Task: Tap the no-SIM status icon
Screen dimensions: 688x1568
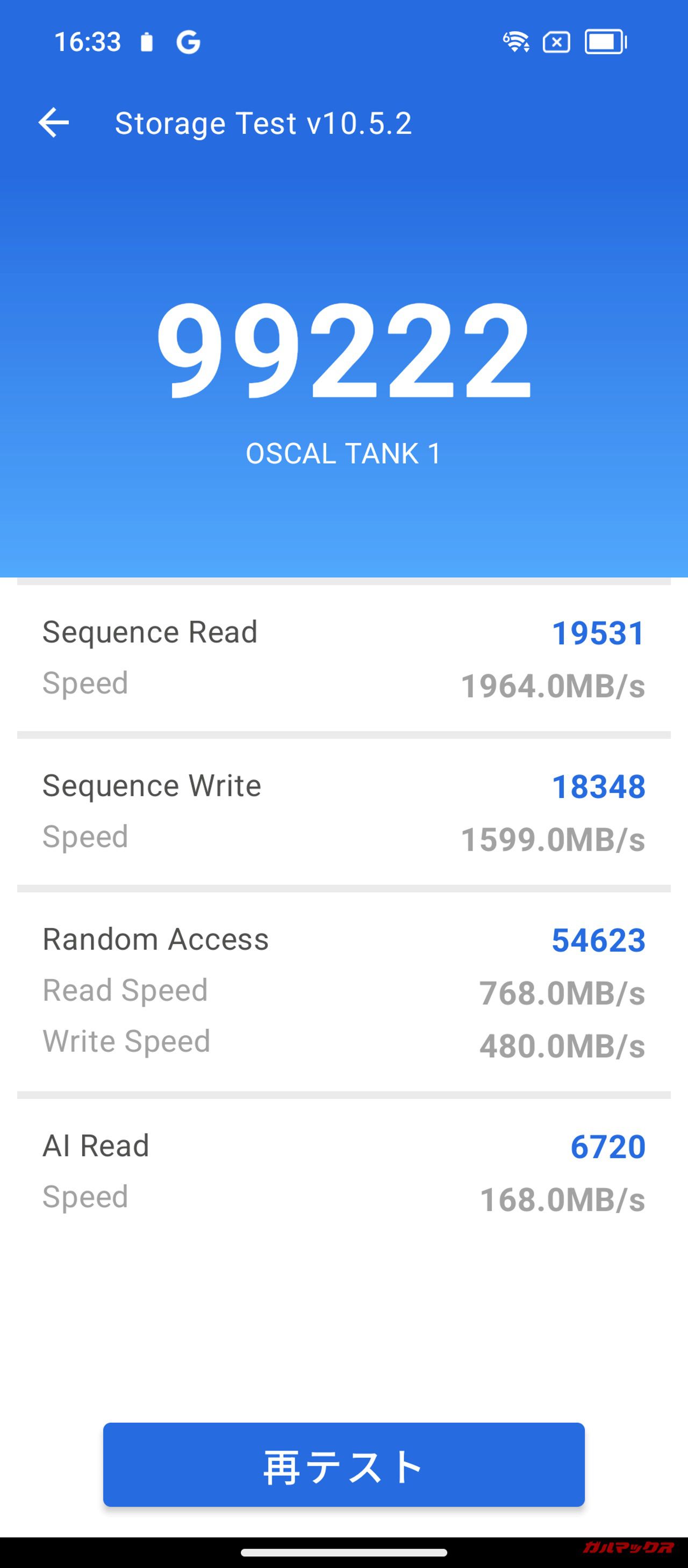Action: click(557, 42)
